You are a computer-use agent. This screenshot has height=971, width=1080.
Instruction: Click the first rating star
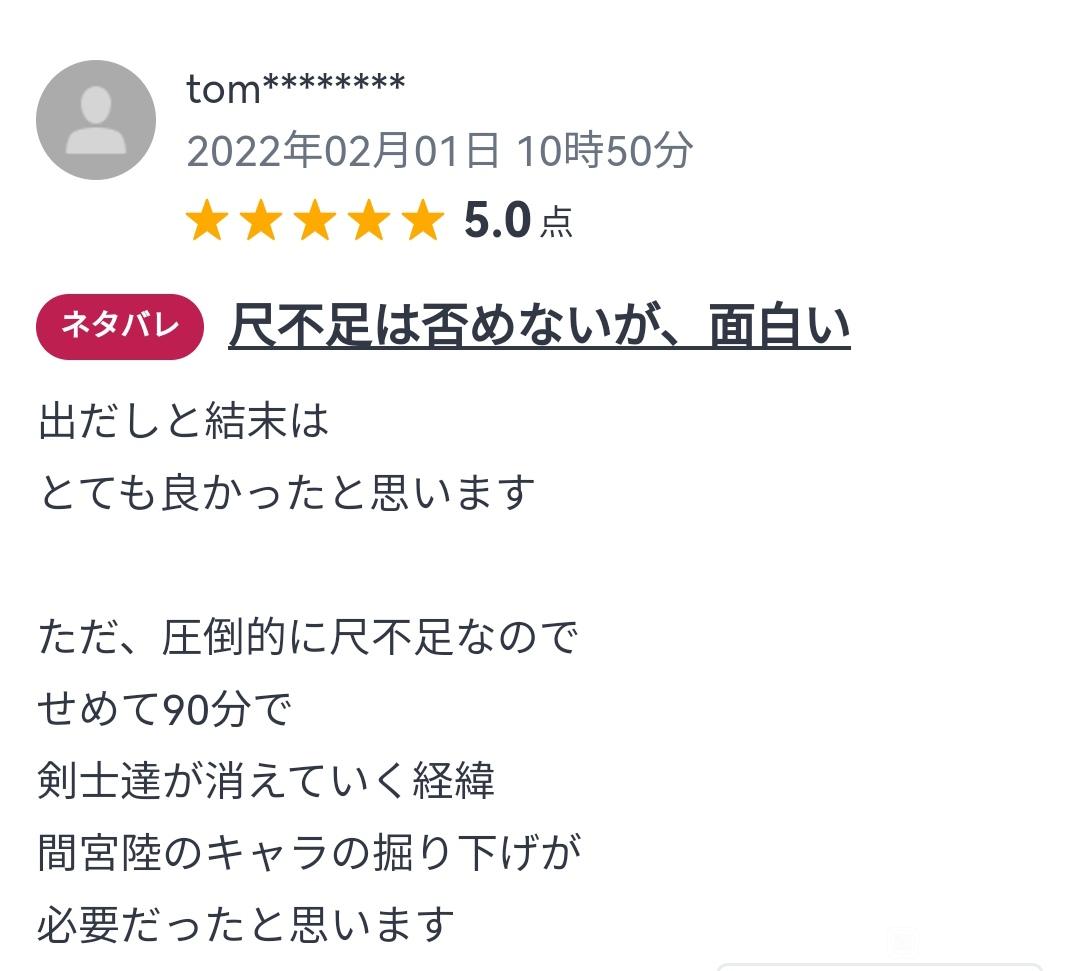coord(207,220)
